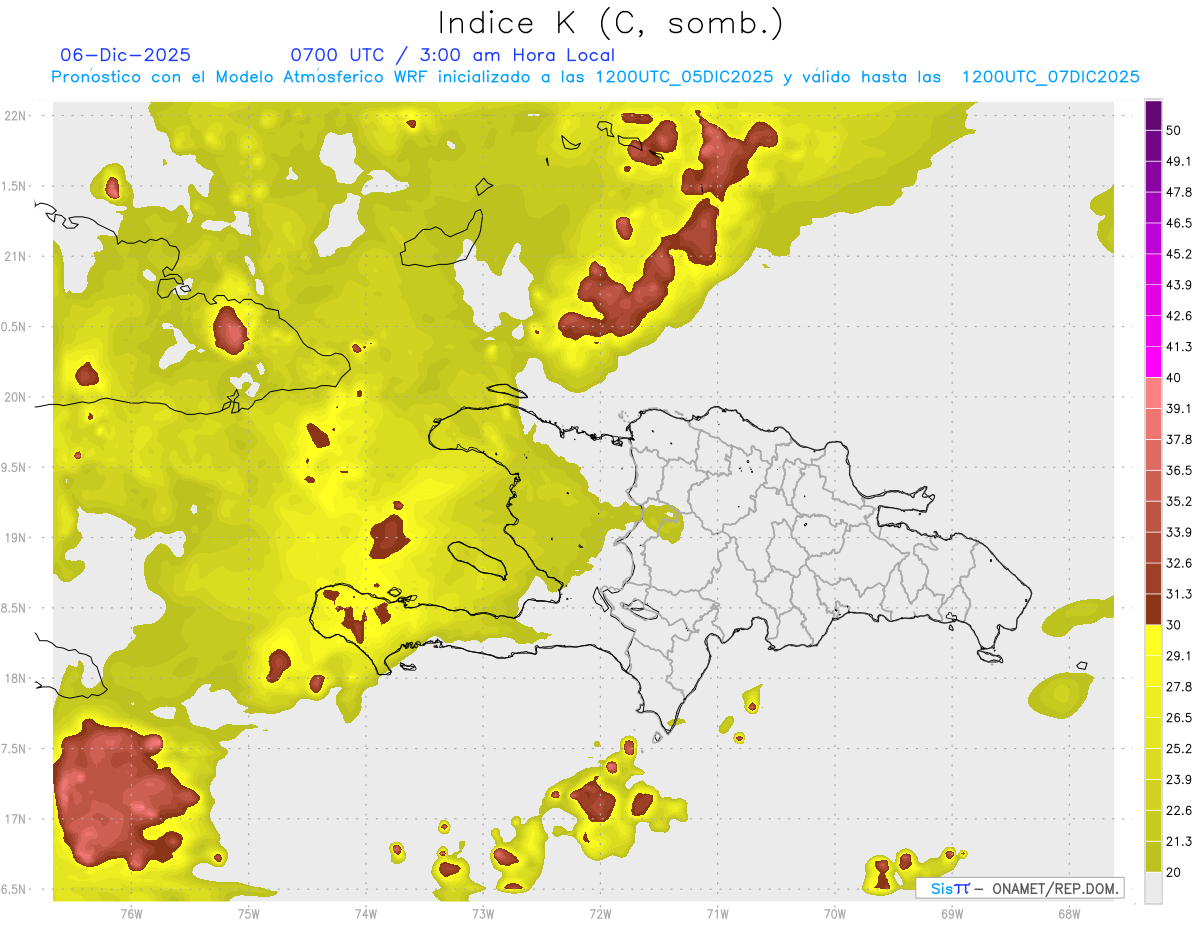Click the '36.5' color bar value

coord(1179,470)
